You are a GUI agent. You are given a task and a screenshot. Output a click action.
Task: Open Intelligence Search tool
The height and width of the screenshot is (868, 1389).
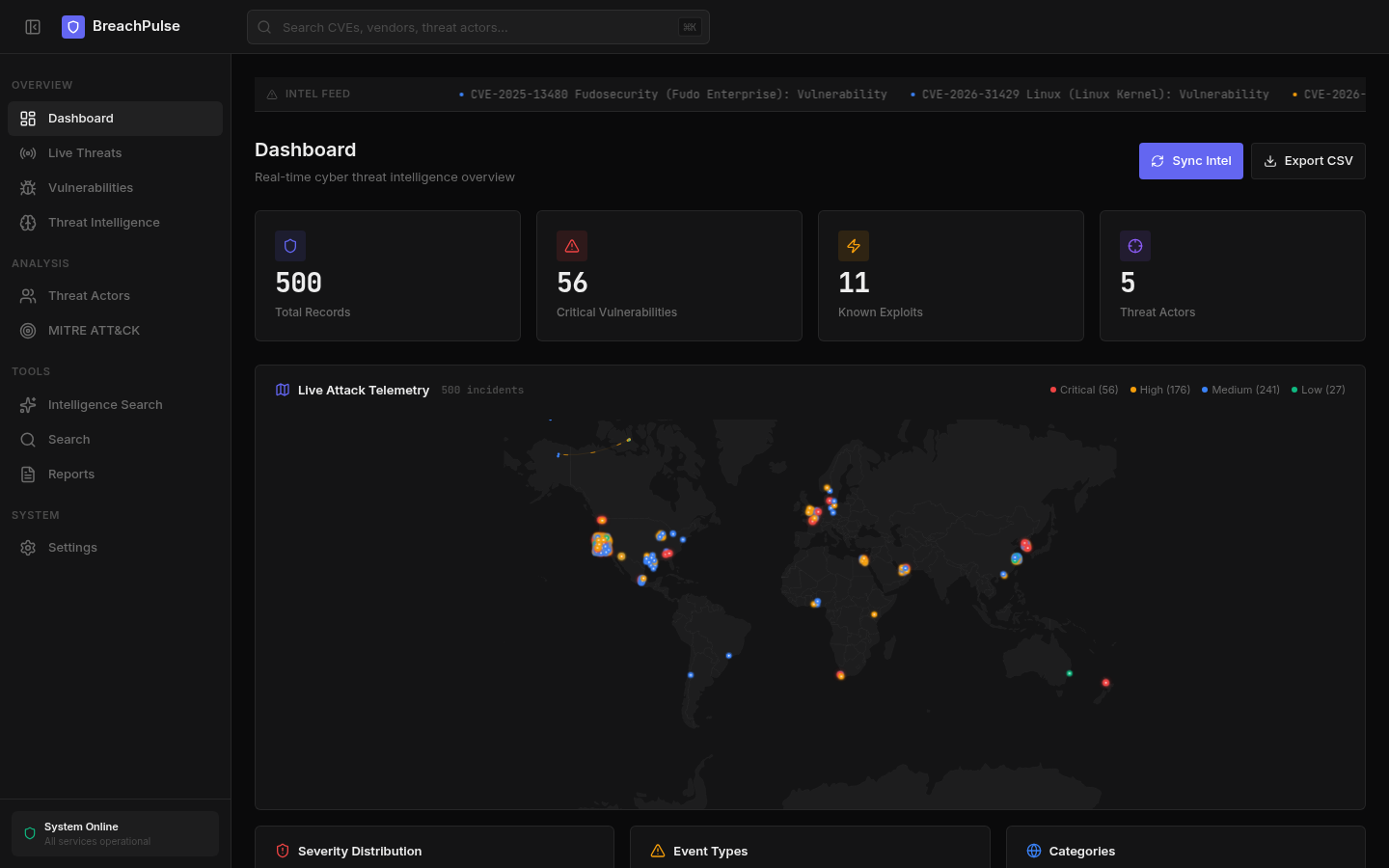(115, 405)
